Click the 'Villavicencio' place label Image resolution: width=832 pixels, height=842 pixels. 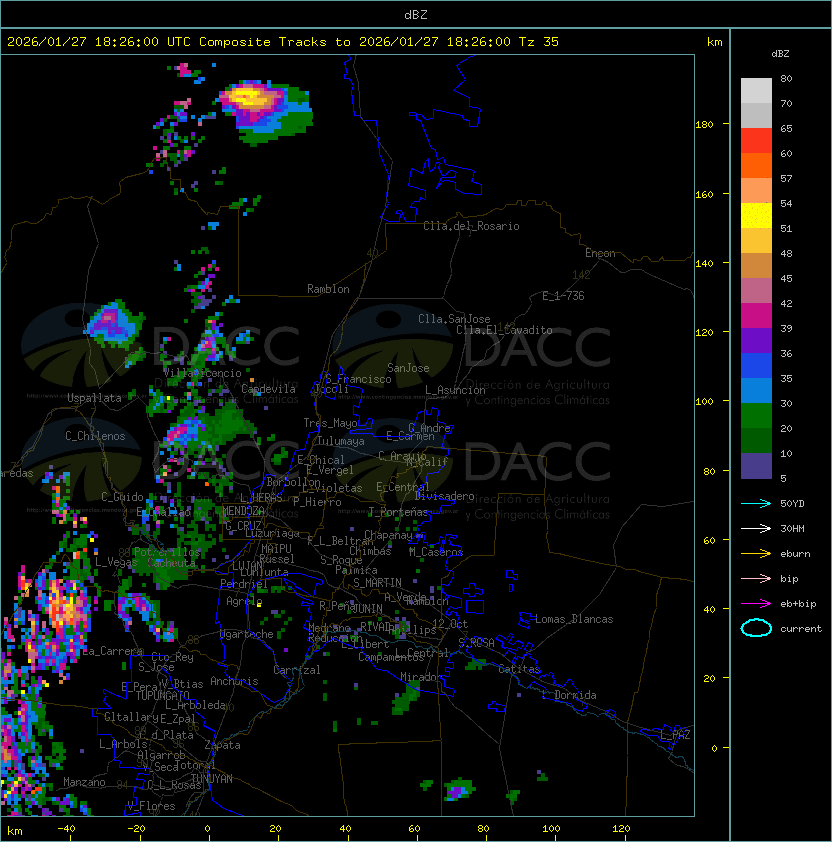pos(202,373)
